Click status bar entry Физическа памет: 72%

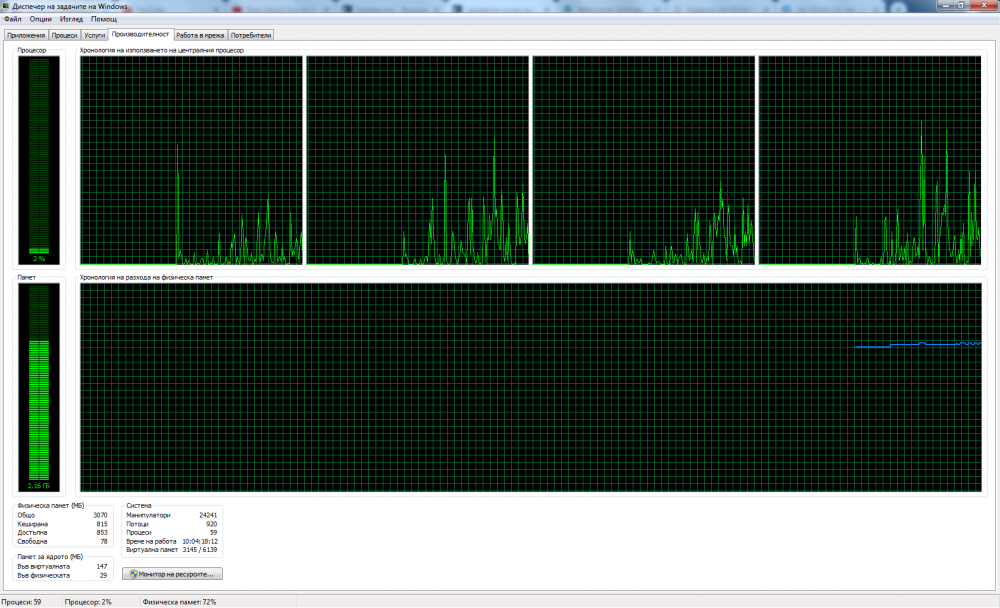(179, 602)
